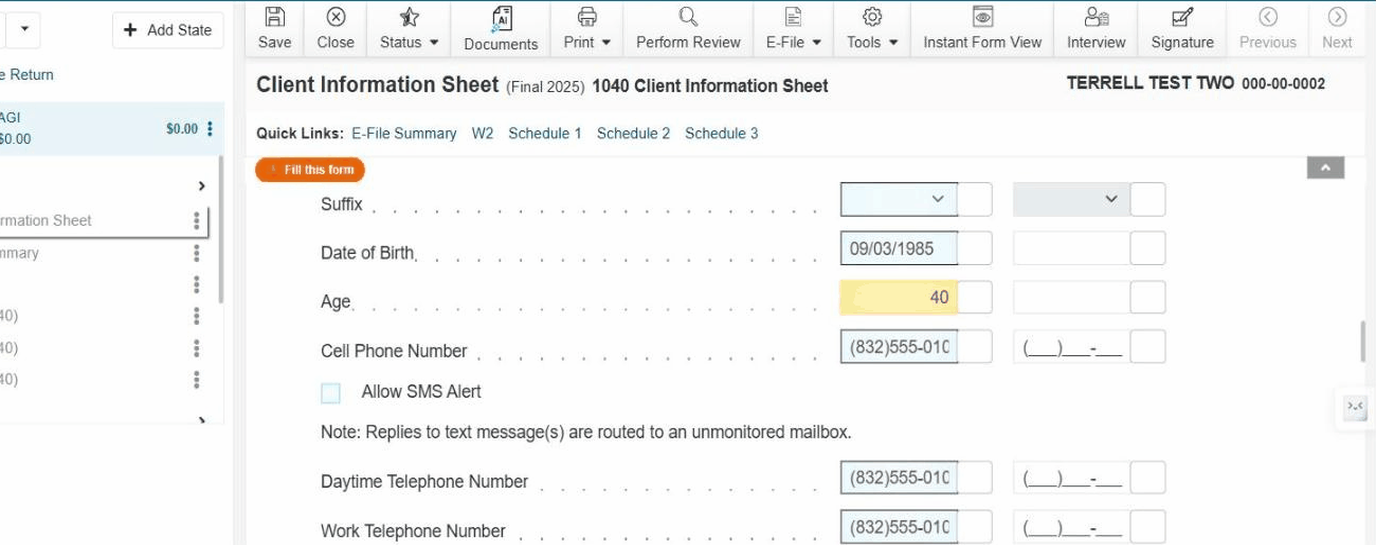The width and height of the screenshot is (1376, 545).
Task: Toggle box beside taxpayer Suffix dropdown
Action: click(x=975, y=199)
